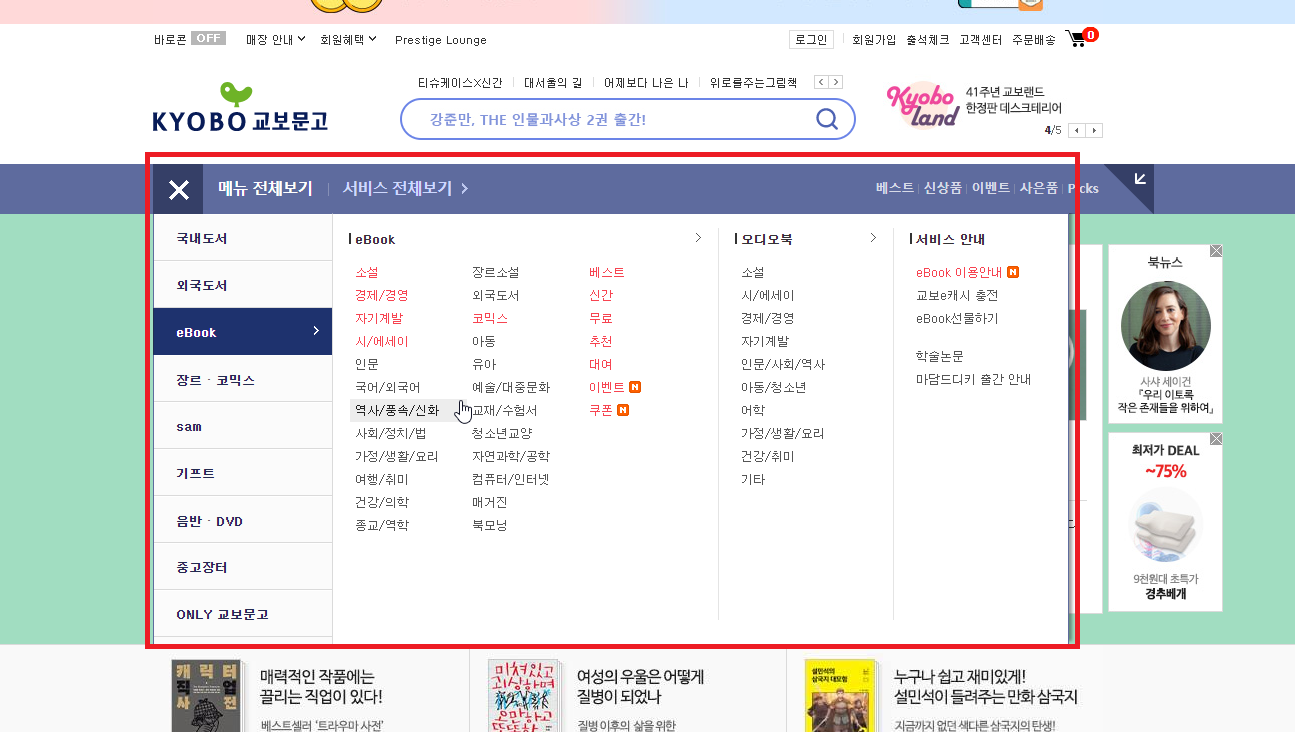Click the search magnifier icon
The height and width of the screenshot is (732, 1295).
[827, 120]
